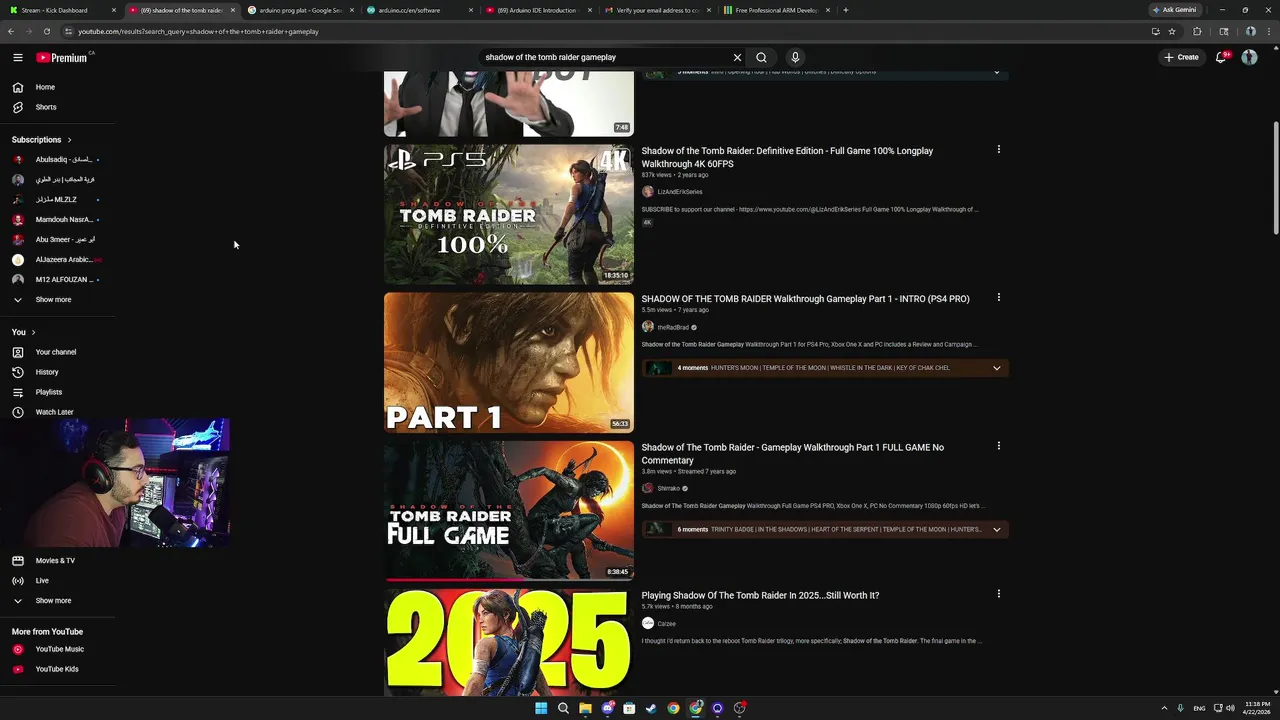Open Shirrako channel link

click(668, 489)
